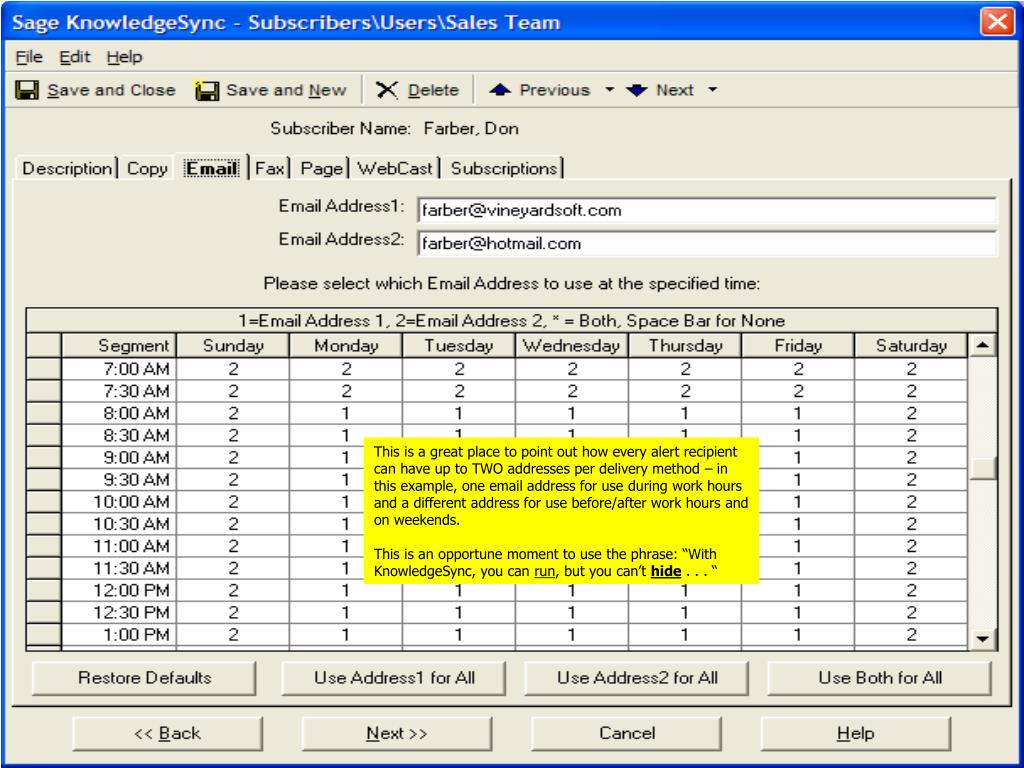
Task: Click the Thursday column header
Action: coord(685,345)
